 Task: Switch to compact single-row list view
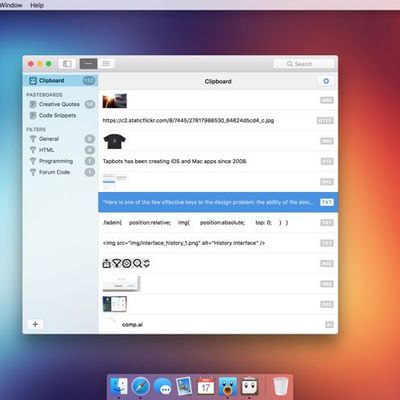click(x=88, y=64)
